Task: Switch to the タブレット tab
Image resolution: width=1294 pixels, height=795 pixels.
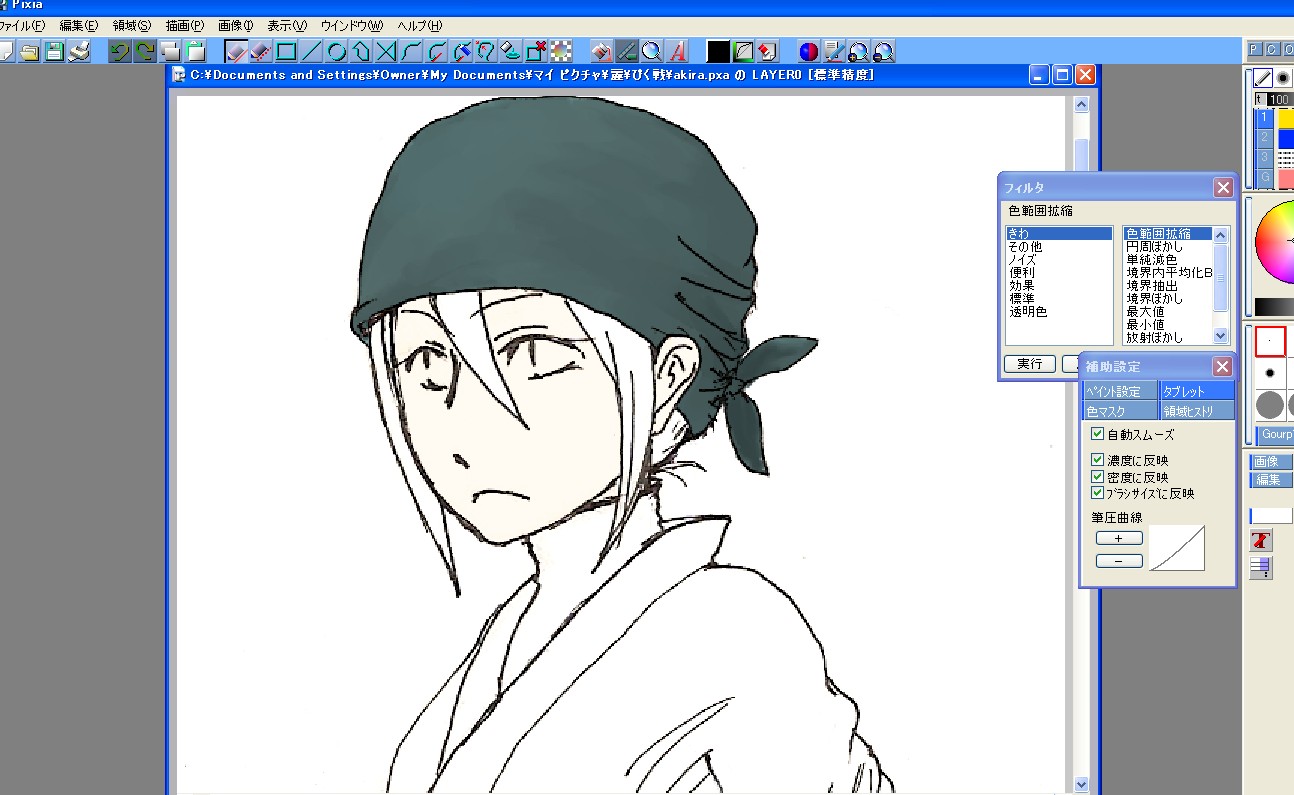Action: point(1197,391)
